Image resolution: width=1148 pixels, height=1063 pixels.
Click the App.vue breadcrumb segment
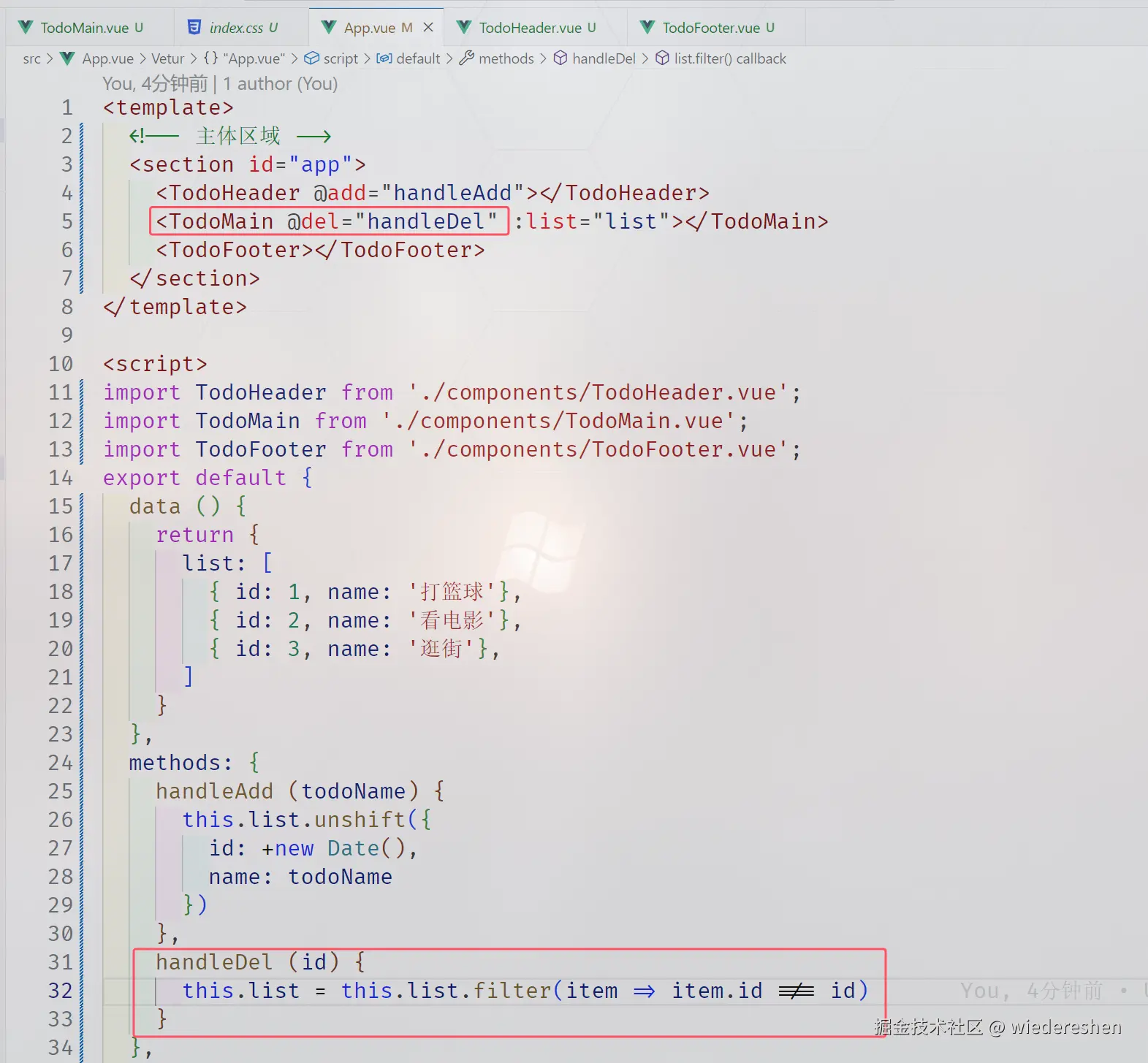coord(107,58)
